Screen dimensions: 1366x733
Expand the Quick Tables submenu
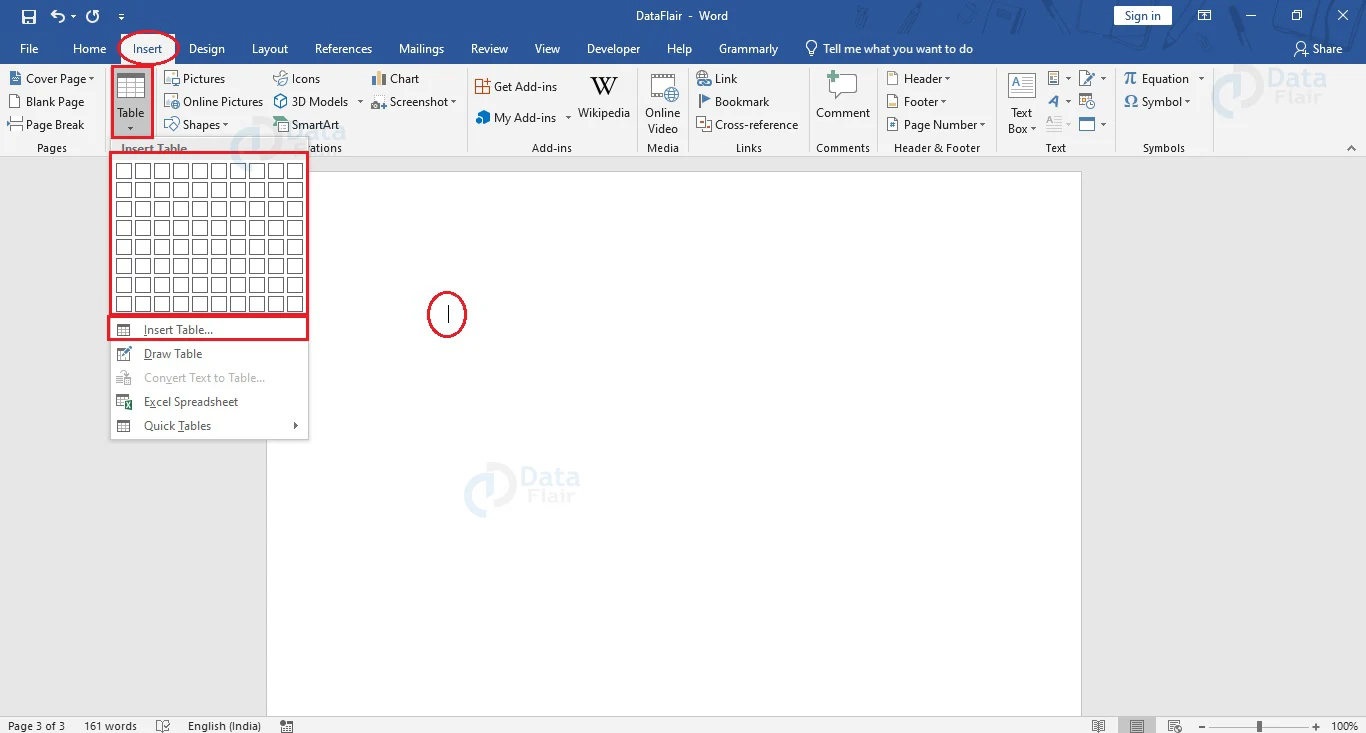click(209, 425)
